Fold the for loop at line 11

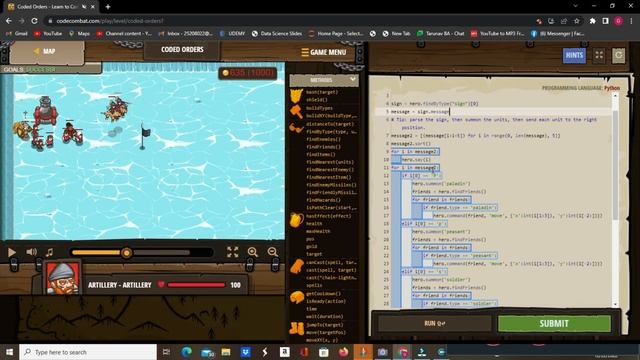tap(415, 167)
